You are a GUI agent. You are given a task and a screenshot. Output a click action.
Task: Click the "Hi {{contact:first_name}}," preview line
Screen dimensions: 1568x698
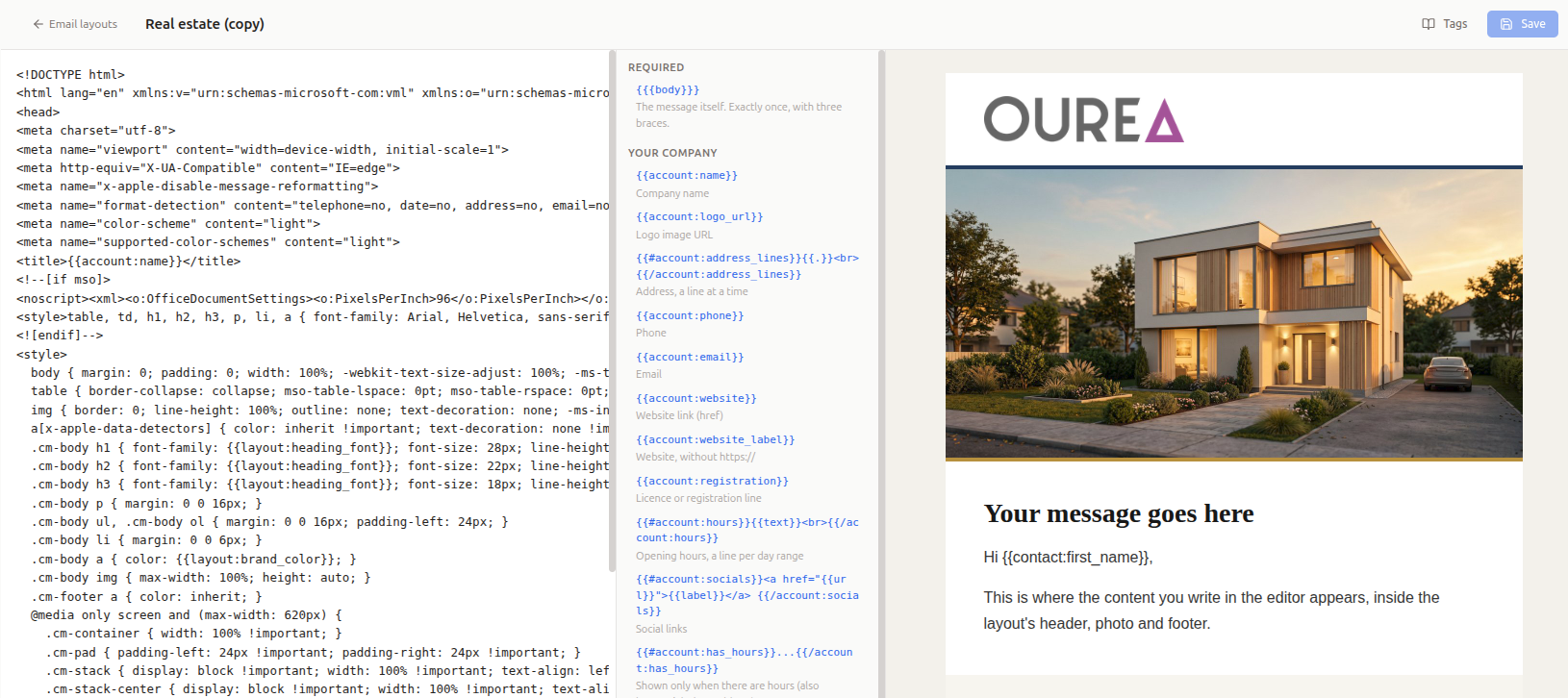pyautogui.click(x=1068, y=558)
